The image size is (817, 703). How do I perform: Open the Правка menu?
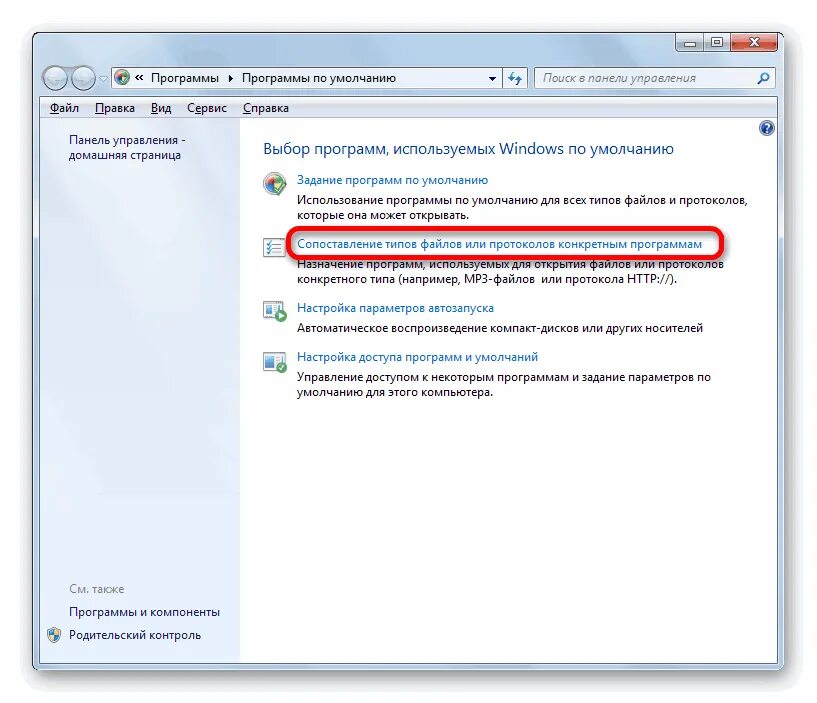click(115, 108)
